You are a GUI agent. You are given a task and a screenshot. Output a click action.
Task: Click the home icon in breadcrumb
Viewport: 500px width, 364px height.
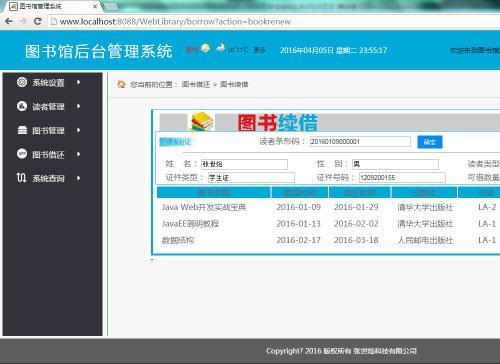[x=122, y=84]
